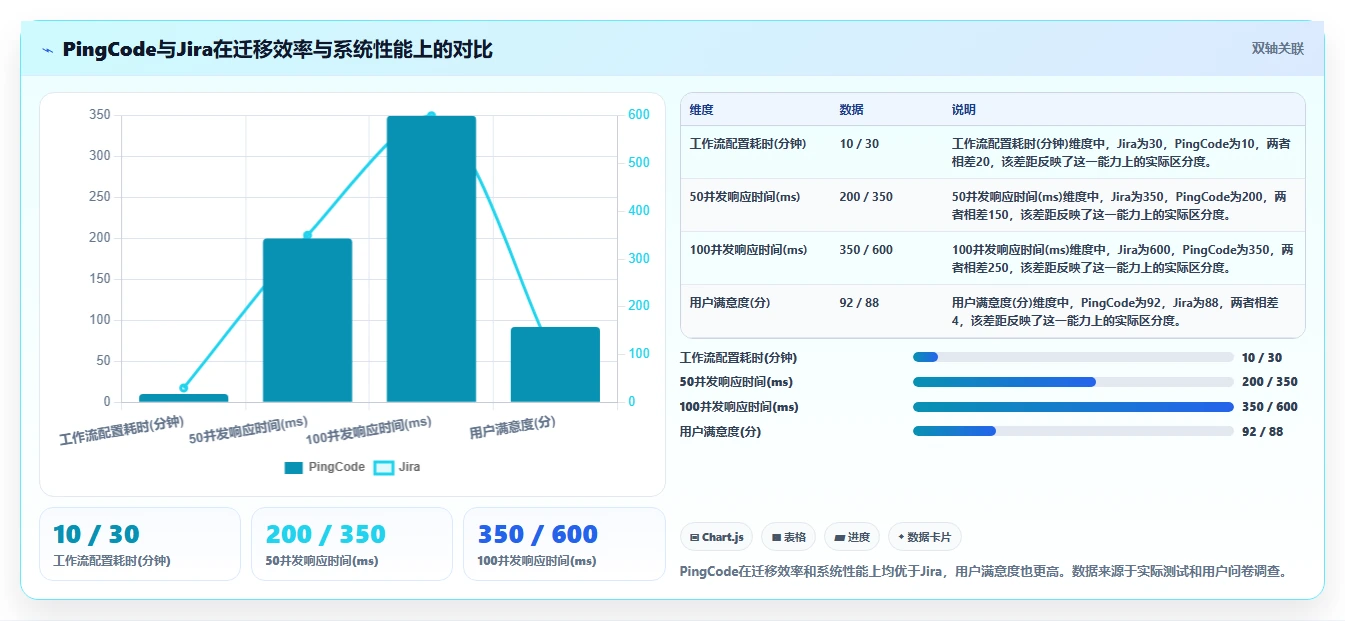
Task: Select the 进度 chip
Action: tap(852, 537)
